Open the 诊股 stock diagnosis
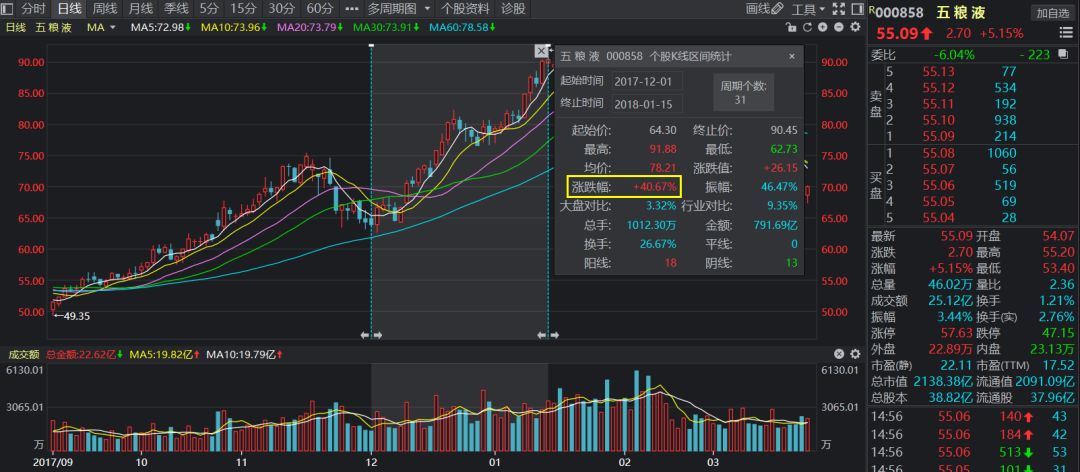The width and height of the screenshot is (1080, 472). pyautogui.click(x=512, y=9)
